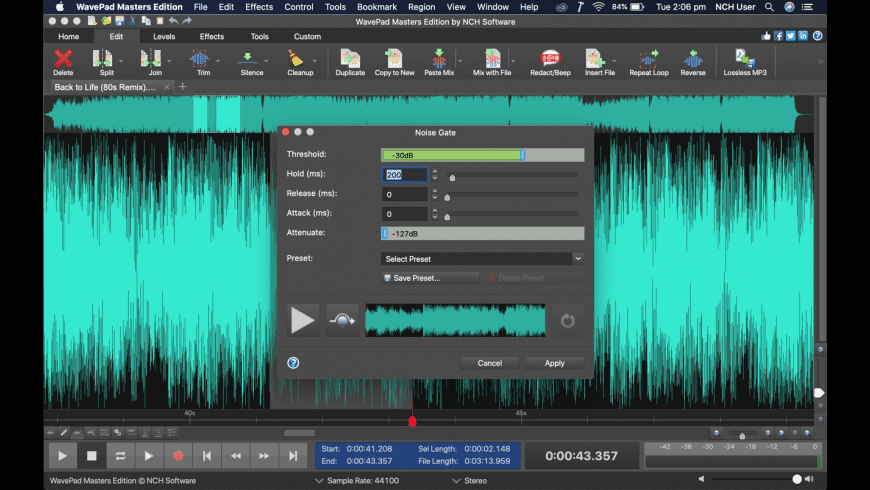This screenshot has height=490, width=870.
Task: Select the Split tool icon
Action: point(103,59)
